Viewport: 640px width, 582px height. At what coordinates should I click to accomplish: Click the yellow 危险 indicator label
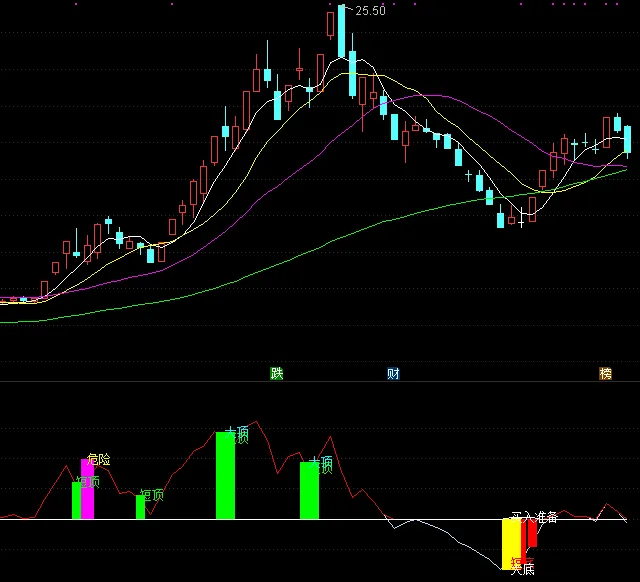pos(98,460)
